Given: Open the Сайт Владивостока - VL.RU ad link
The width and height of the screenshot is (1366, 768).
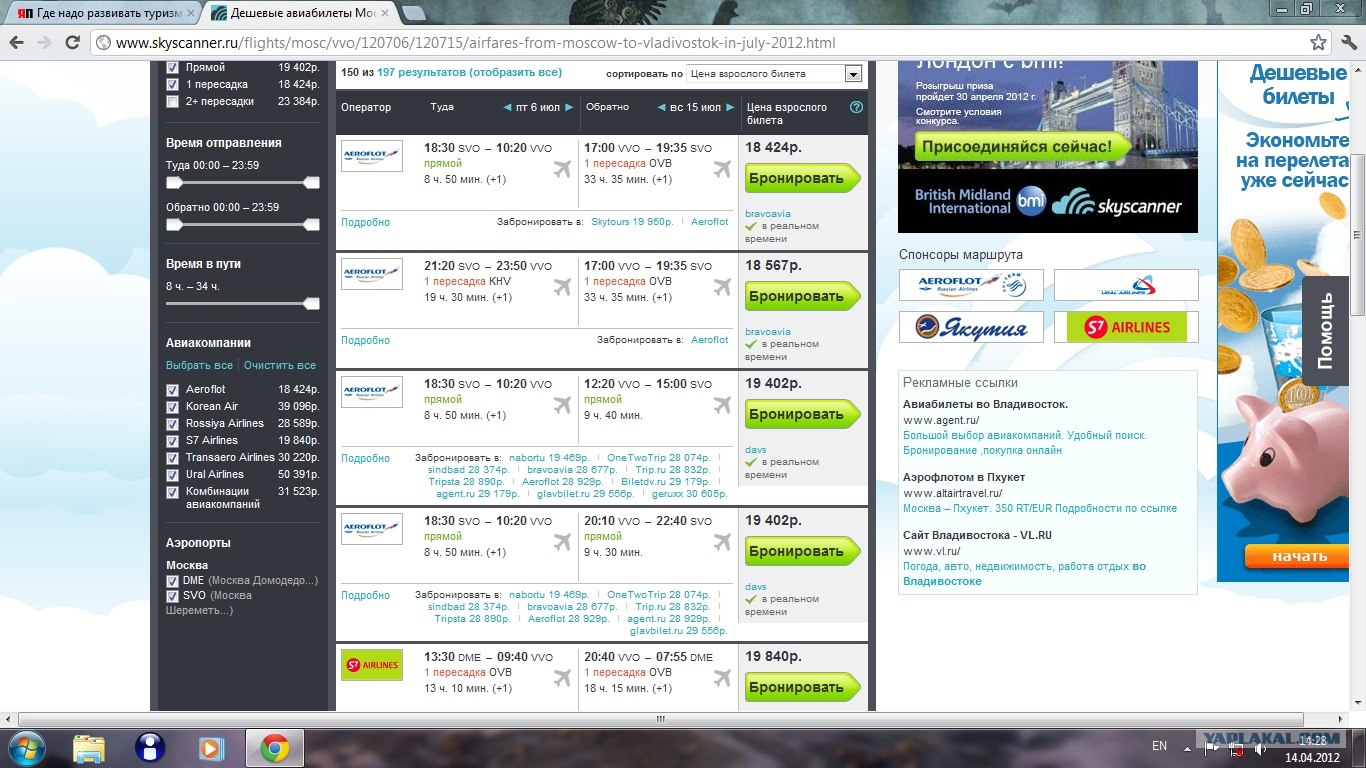Looking at the screenshot, I should pos(977,535).
